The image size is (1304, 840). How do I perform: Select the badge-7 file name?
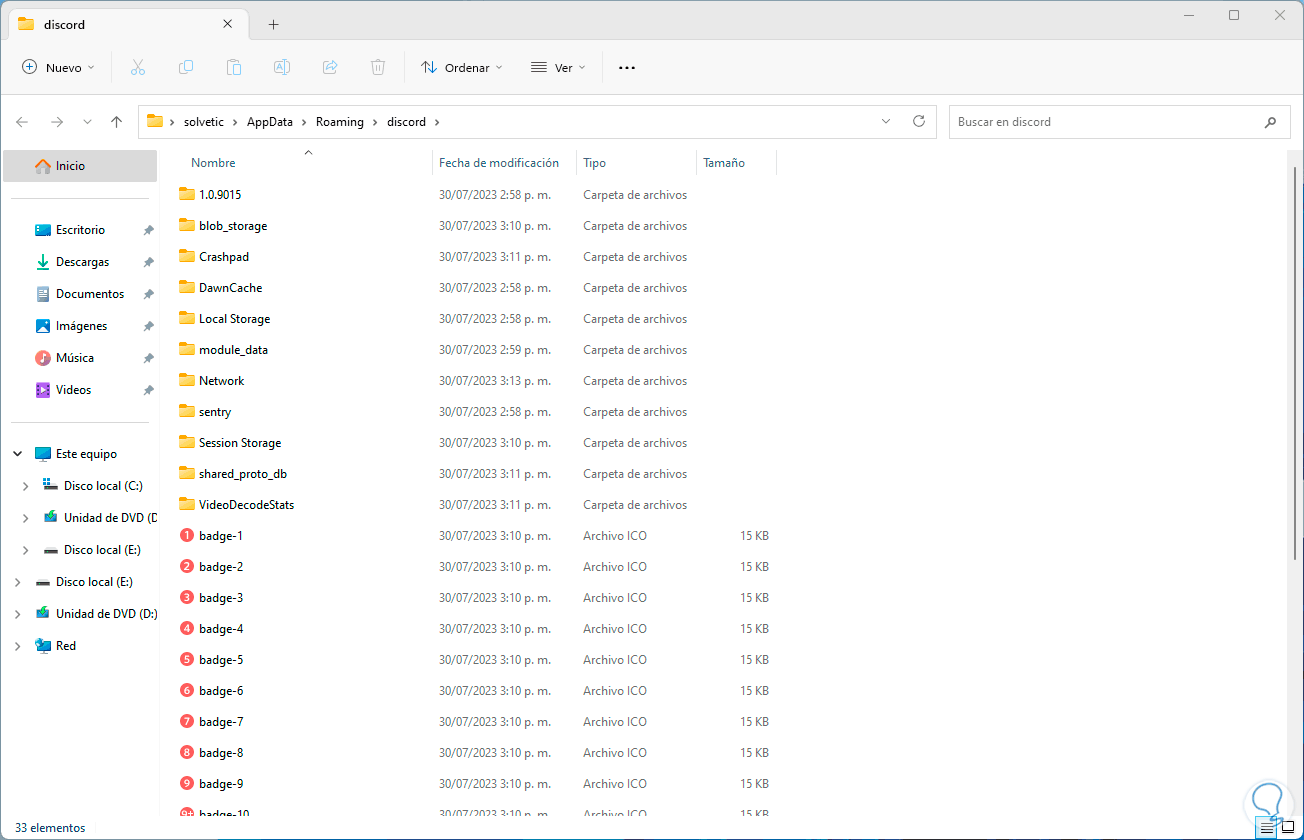pyautogui.click(x=221, y=722)
